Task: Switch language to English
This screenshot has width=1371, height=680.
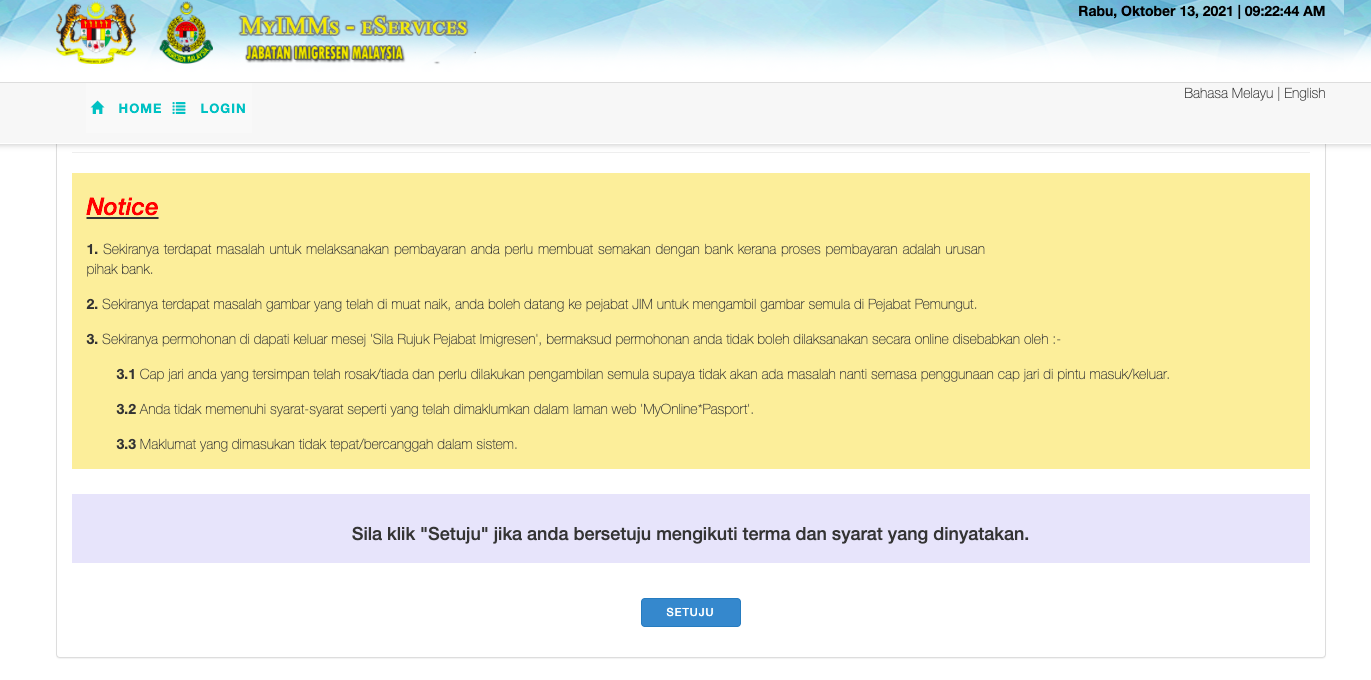Action: tap(1305, 92)
